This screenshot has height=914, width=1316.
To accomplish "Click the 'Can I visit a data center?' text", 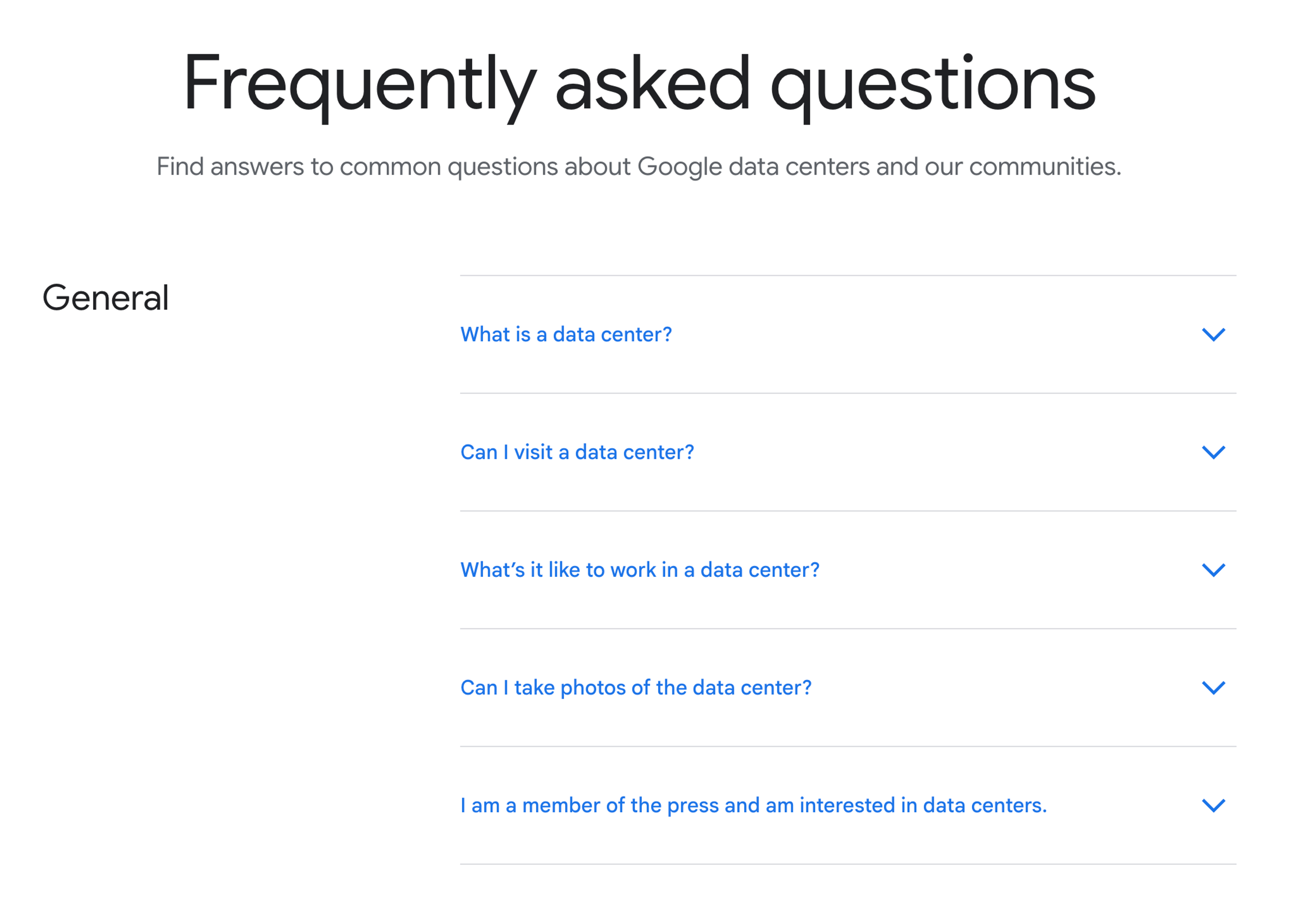I will 577,453.
